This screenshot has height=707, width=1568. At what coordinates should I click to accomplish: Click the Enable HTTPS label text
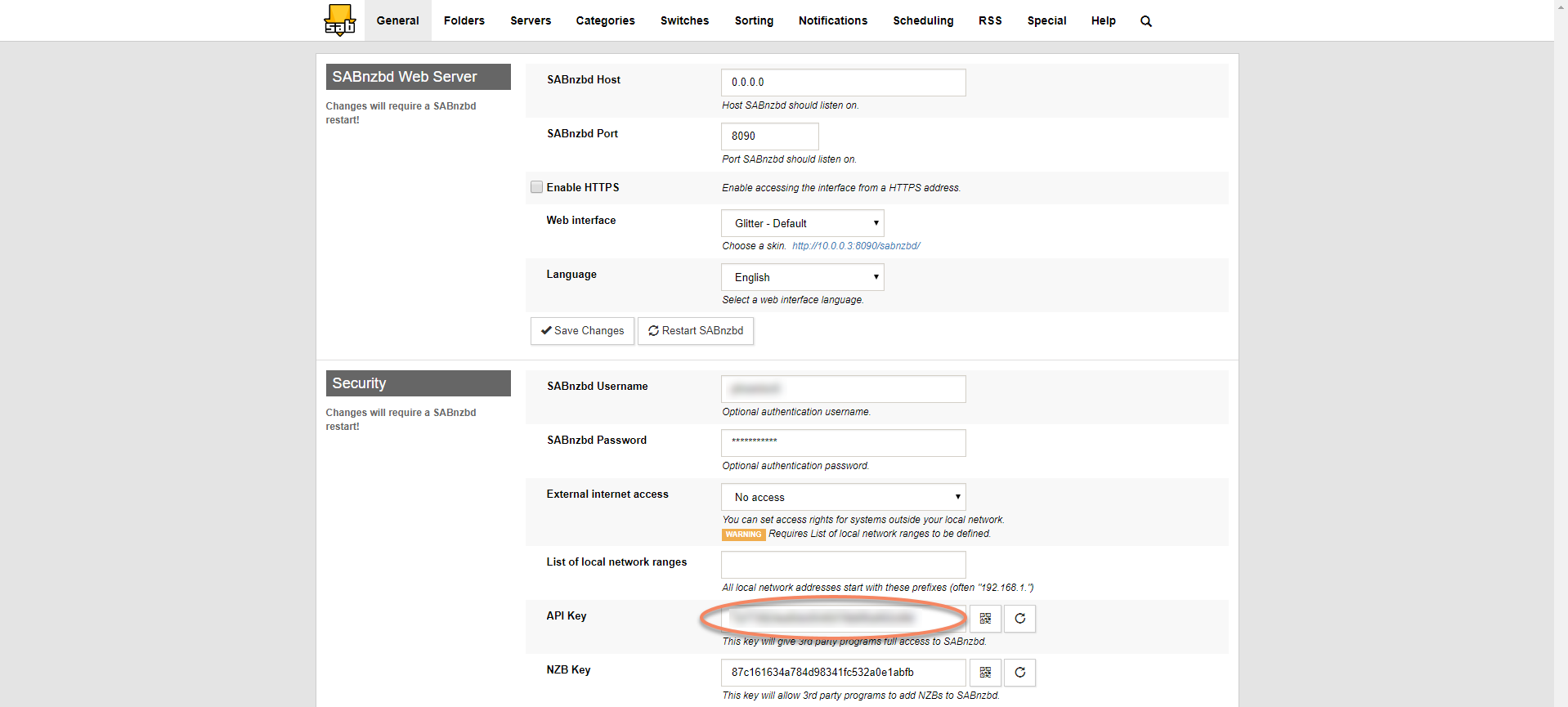pyautogui.click(x=583, y=187)
